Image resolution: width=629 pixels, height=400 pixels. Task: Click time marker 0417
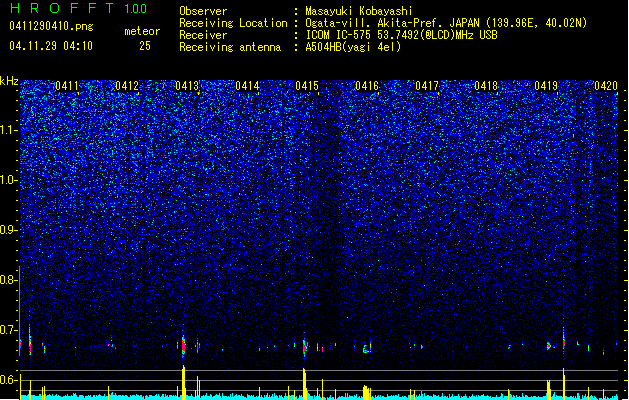[x=427, y=86]
